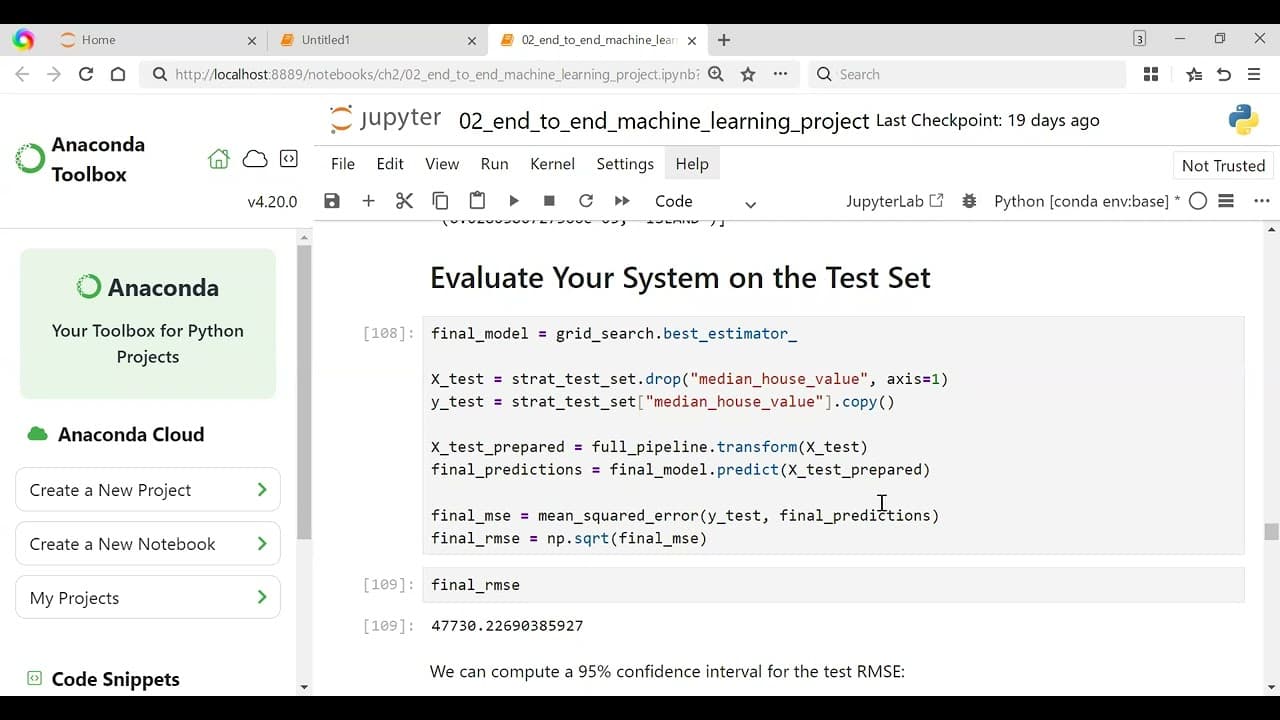The width and height of the screenshot is (1280, 720).
Task: Bookmark this page with star icon
Action: point(748,74)
